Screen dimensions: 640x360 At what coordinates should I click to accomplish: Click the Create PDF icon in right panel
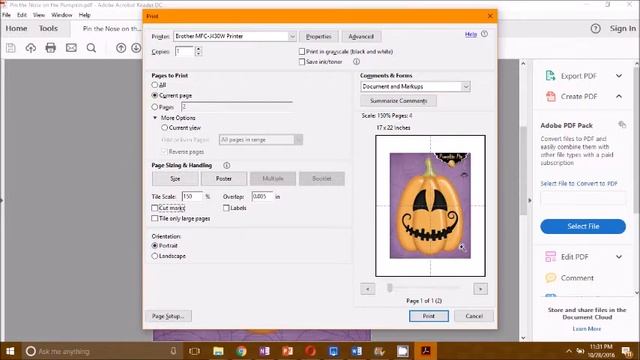(x=550, y=96)
